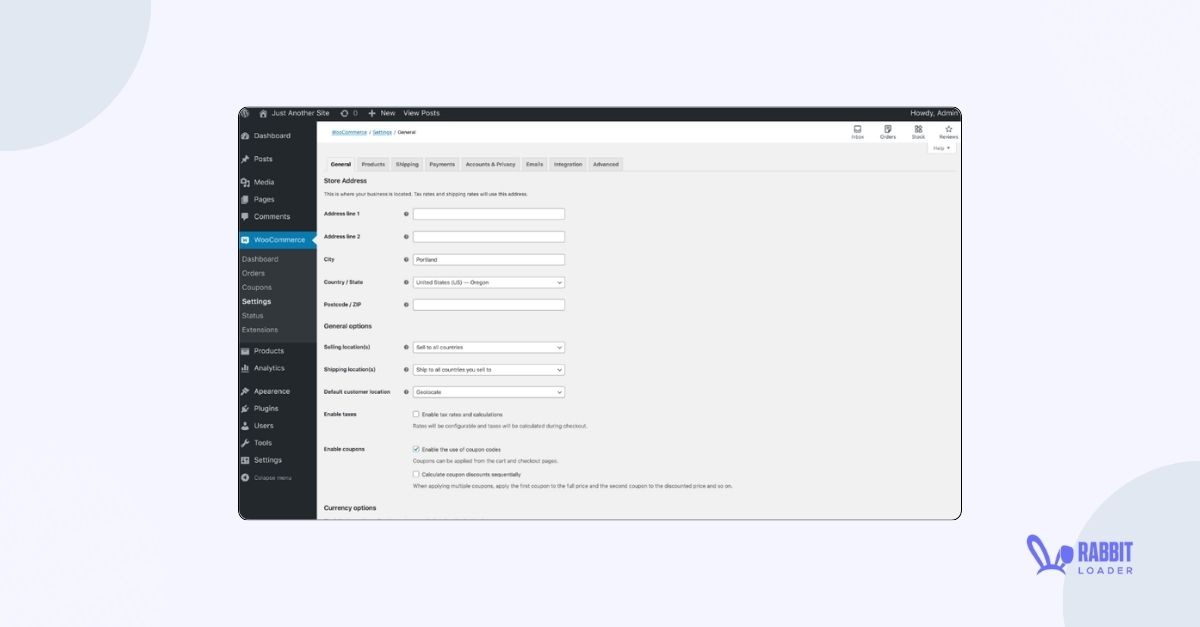1200x627 pixels.
Task: Open the Help panel
Action: click(939, 147)
